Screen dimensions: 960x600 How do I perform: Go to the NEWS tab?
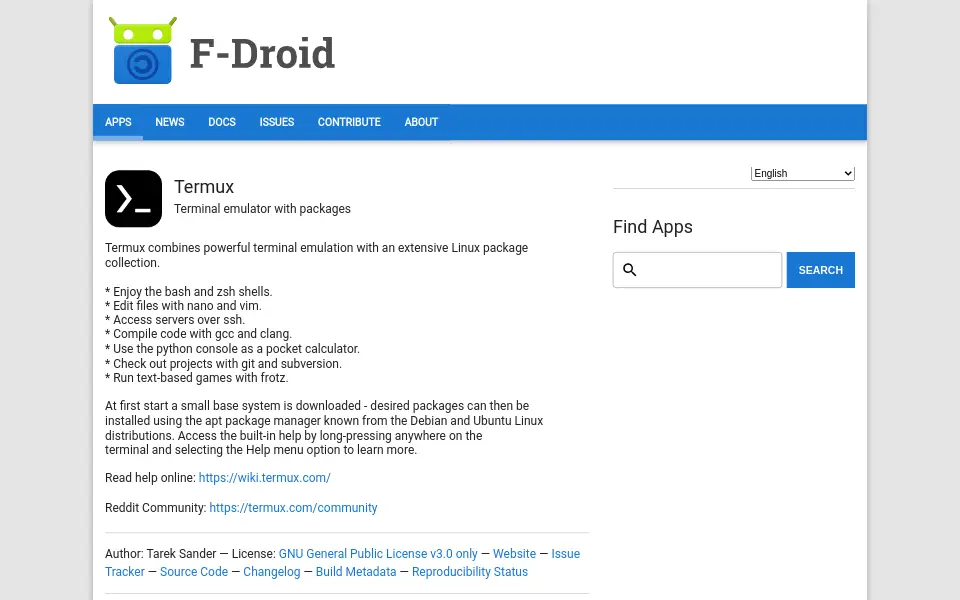click(170, 122)
